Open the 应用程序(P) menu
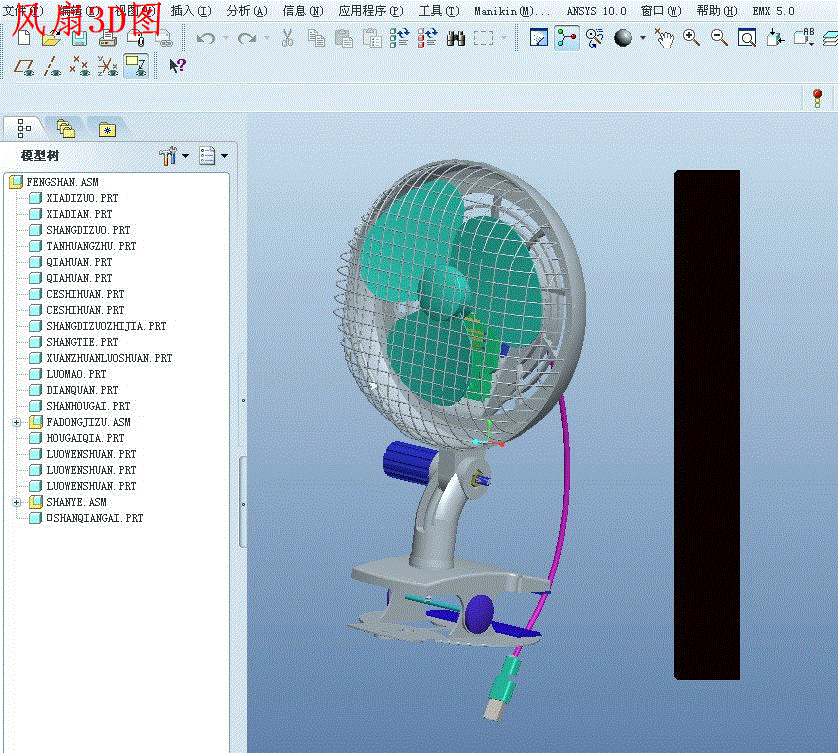 [x=371, y=11]
